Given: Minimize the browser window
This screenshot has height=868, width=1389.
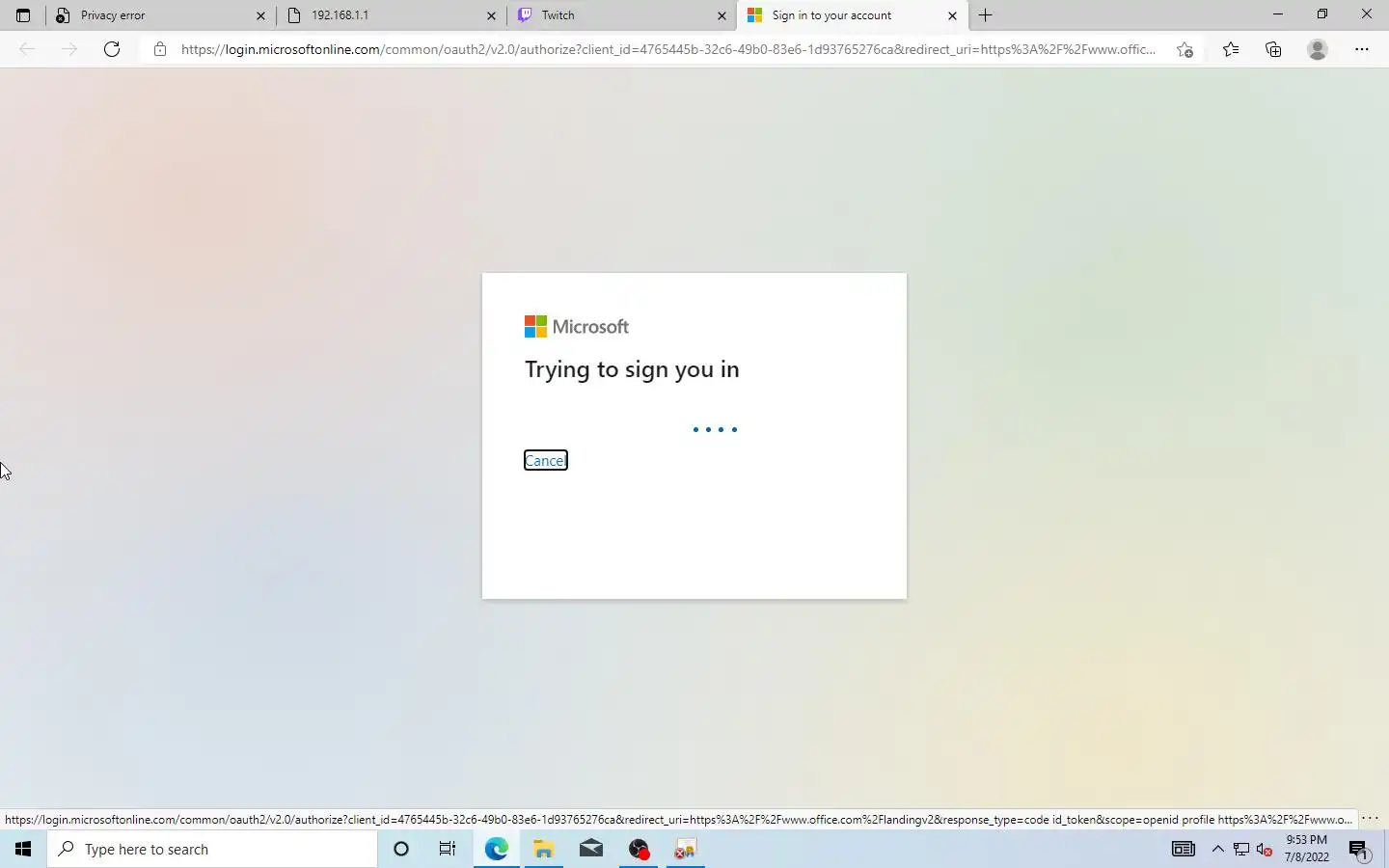Looking at the screenshot, I should [x=1278, y=14].
